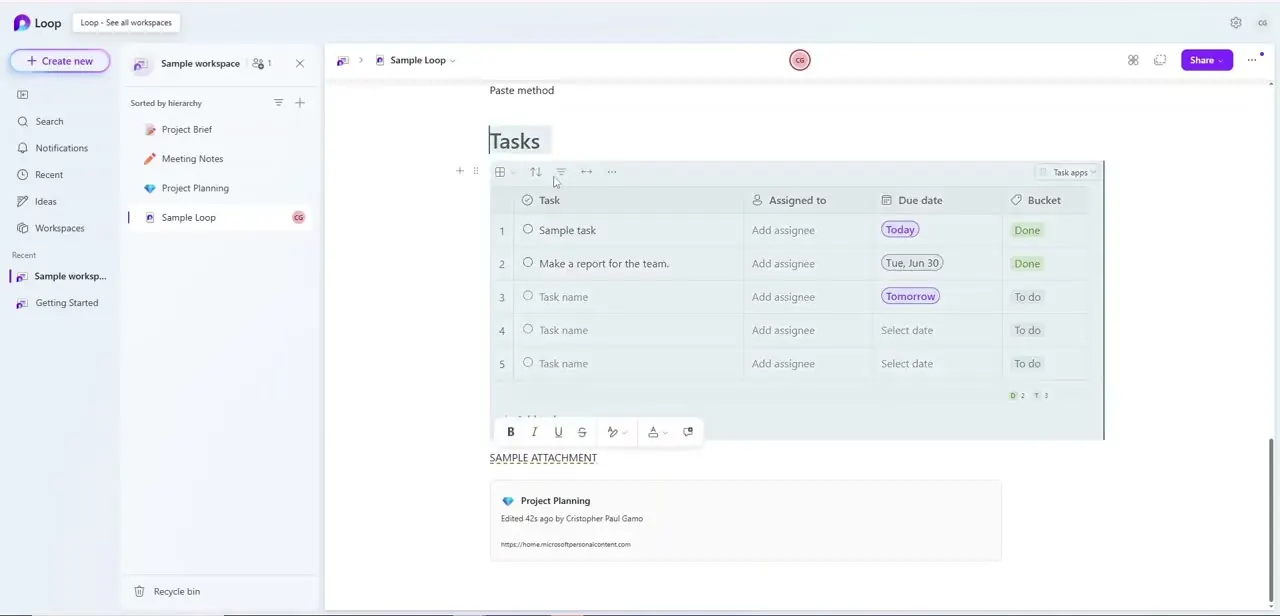The width and height of the screenshot is (1280, 616).
Task: Open the Meeting Notes page
Action: (192, 159)
